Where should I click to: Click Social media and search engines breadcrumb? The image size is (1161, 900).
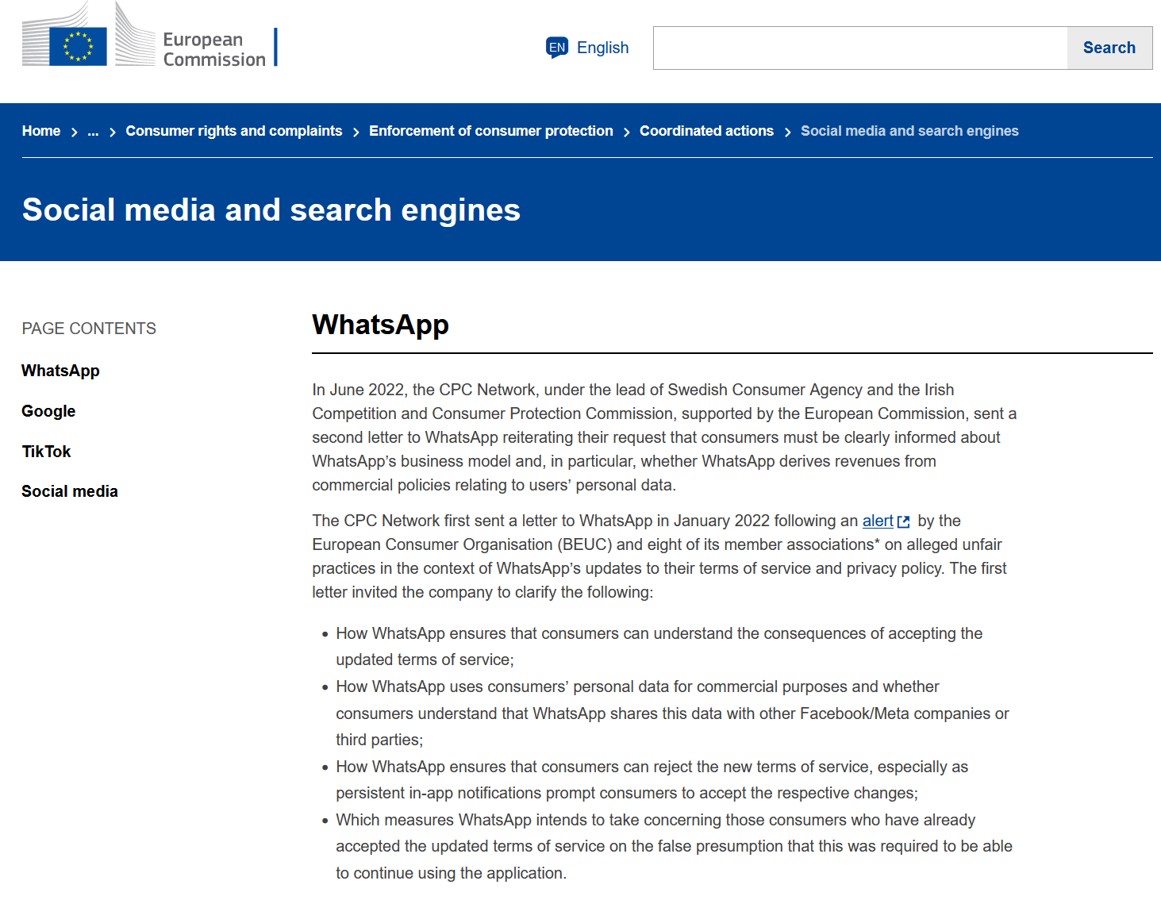click(909, 131)
